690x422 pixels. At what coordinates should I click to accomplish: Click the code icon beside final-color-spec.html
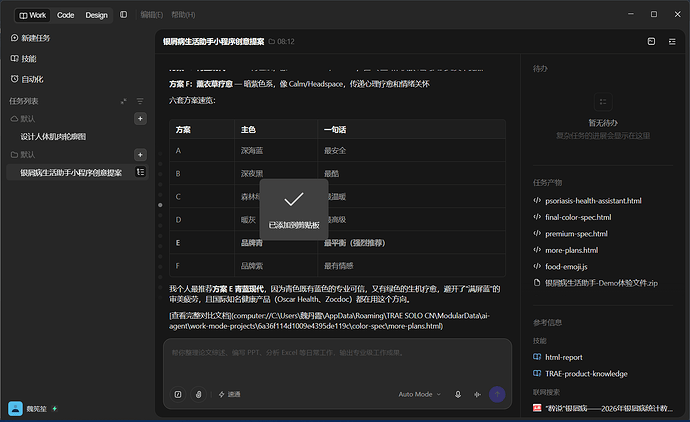pyautogui.click(x=537, y=217)
